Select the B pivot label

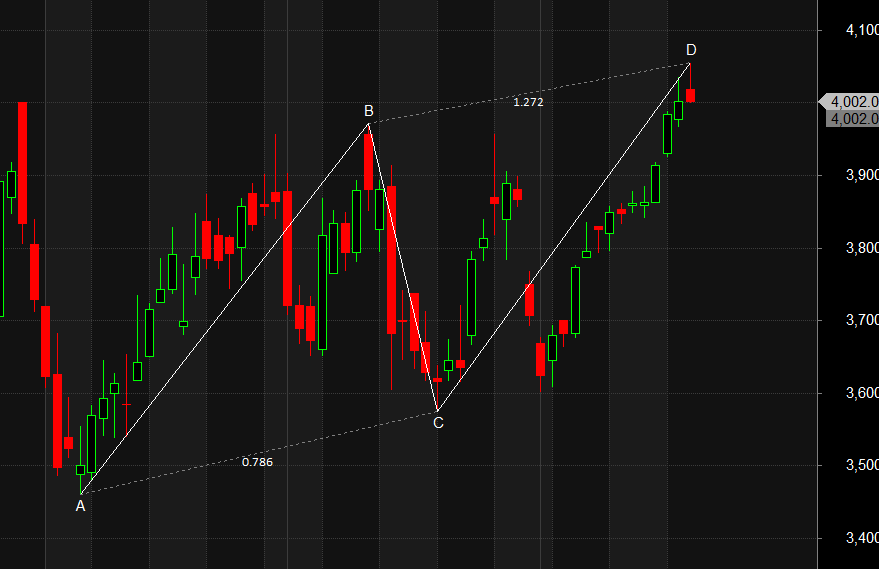(x=368, y=111)
